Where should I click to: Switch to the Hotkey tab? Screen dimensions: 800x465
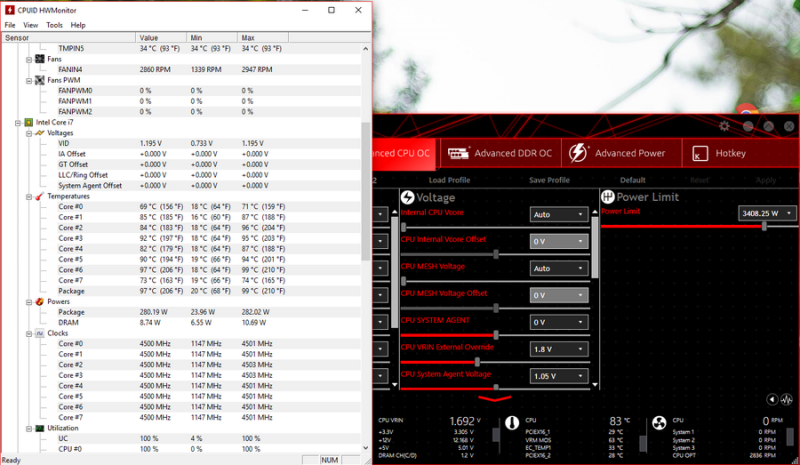tap(740, 153)
